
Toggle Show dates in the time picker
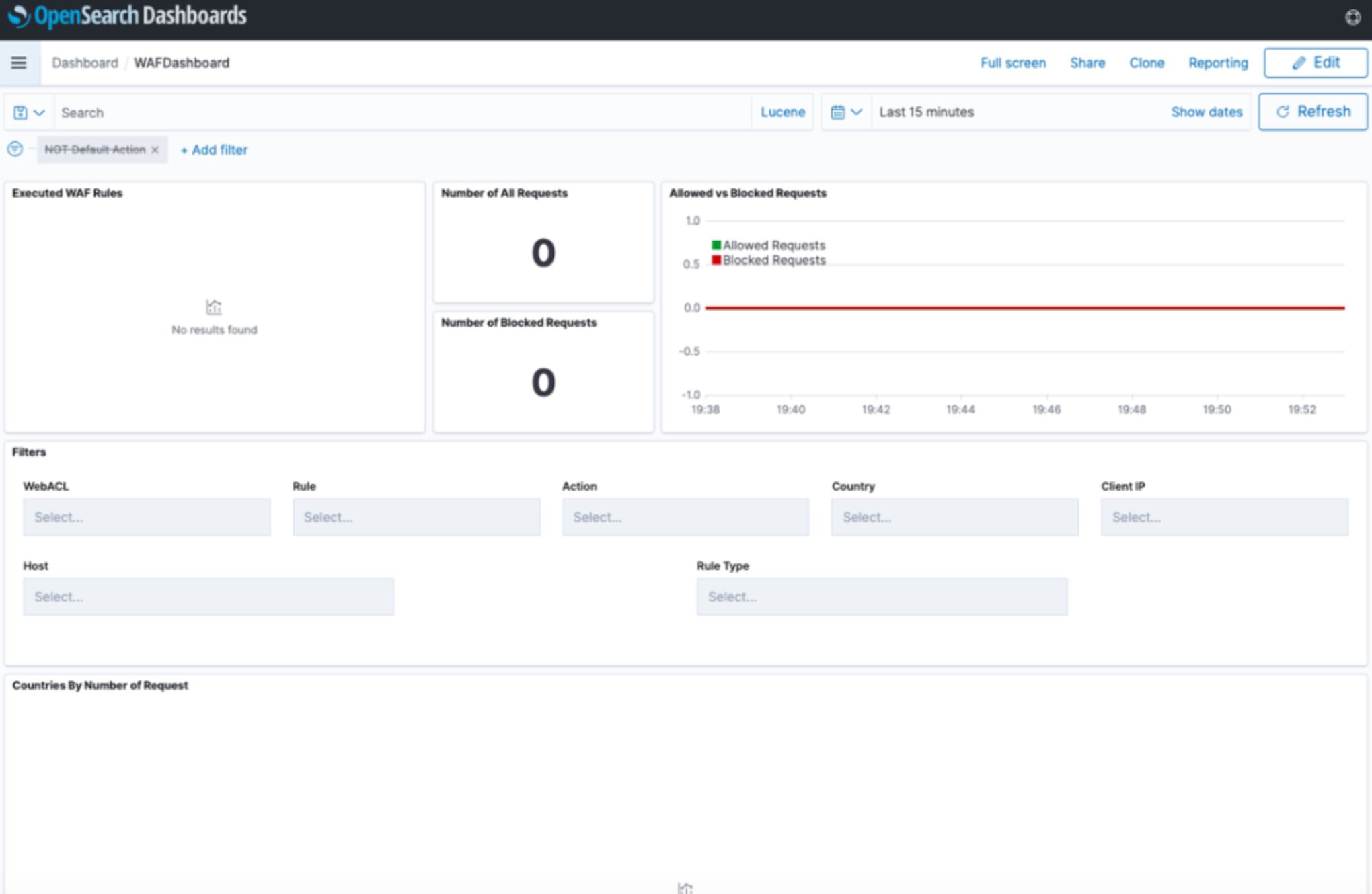coord(1207,112)
